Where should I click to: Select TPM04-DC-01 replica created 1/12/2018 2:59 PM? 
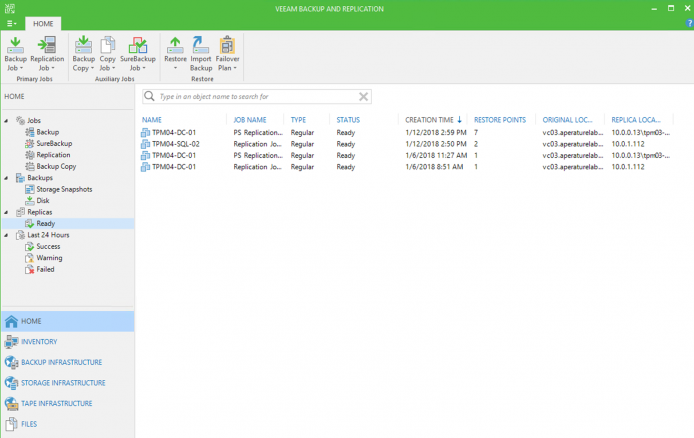(406, 132)
